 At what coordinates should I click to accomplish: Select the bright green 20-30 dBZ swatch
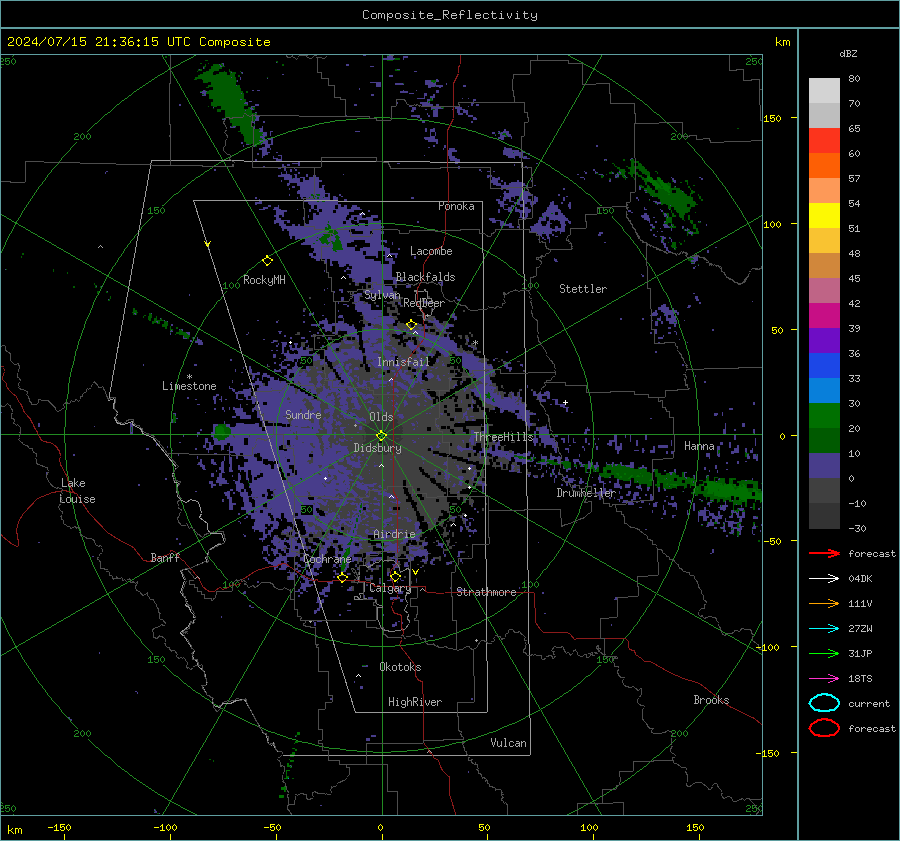click(x=824, y=415)
